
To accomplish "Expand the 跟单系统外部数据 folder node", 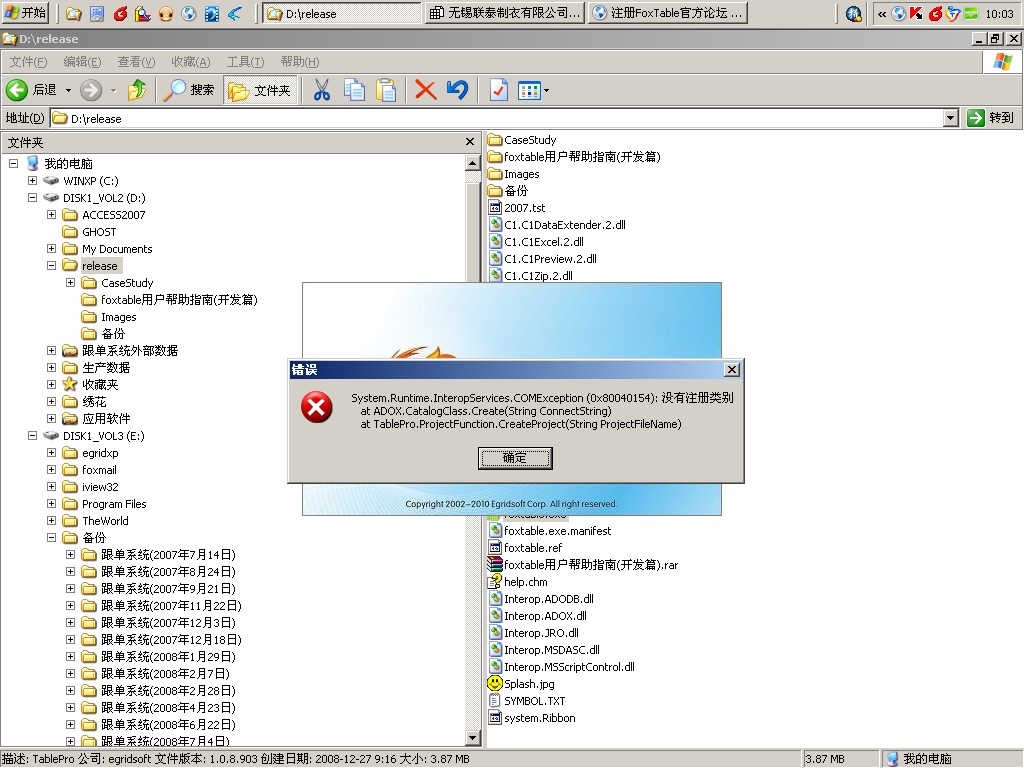I will 51,350.
